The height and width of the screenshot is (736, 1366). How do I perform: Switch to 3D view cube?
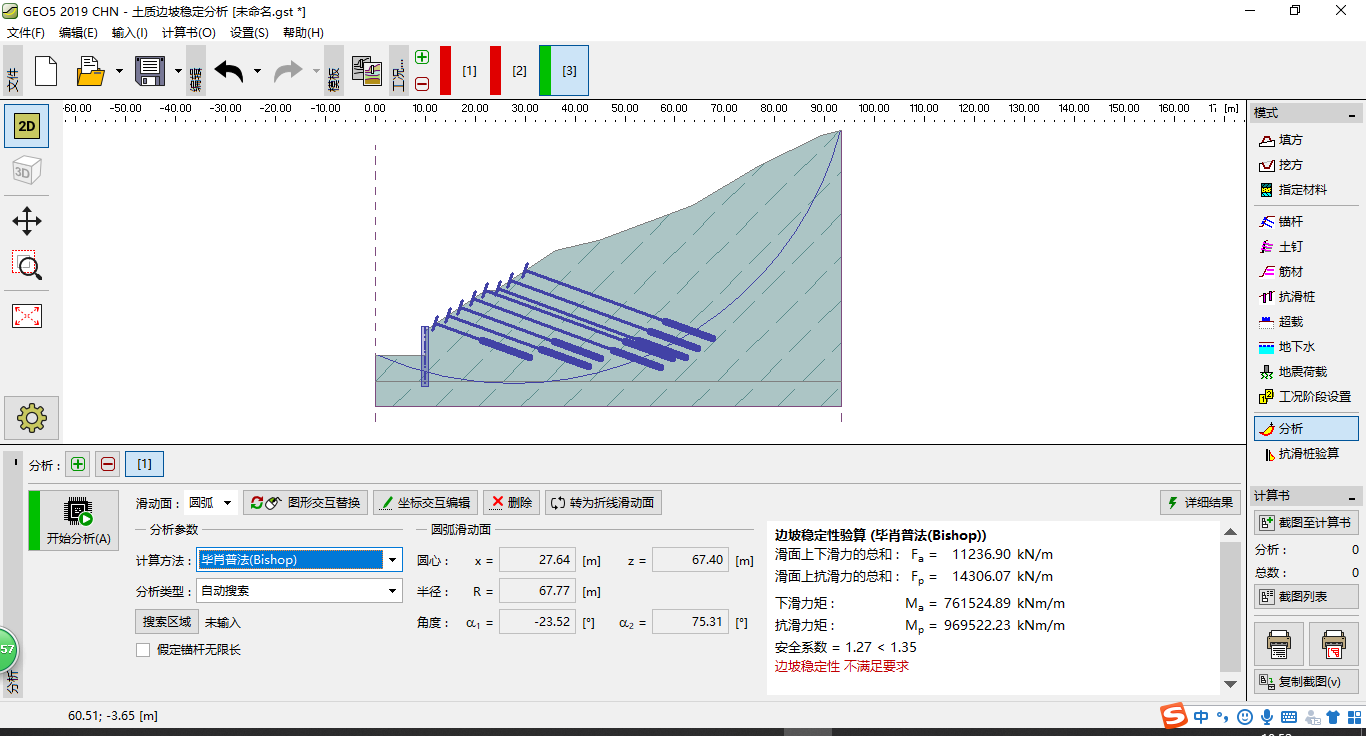pyautogui.click(x=26, y=172)
